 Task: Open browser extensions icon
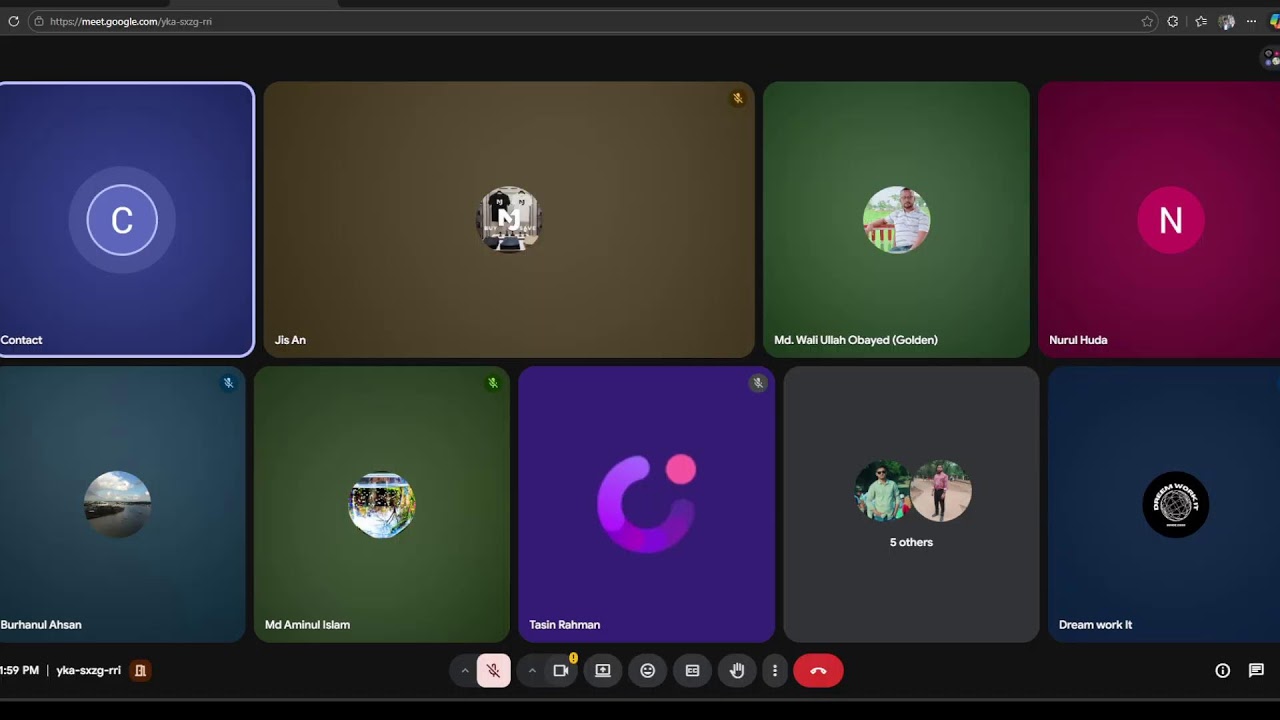(1173, 21)
